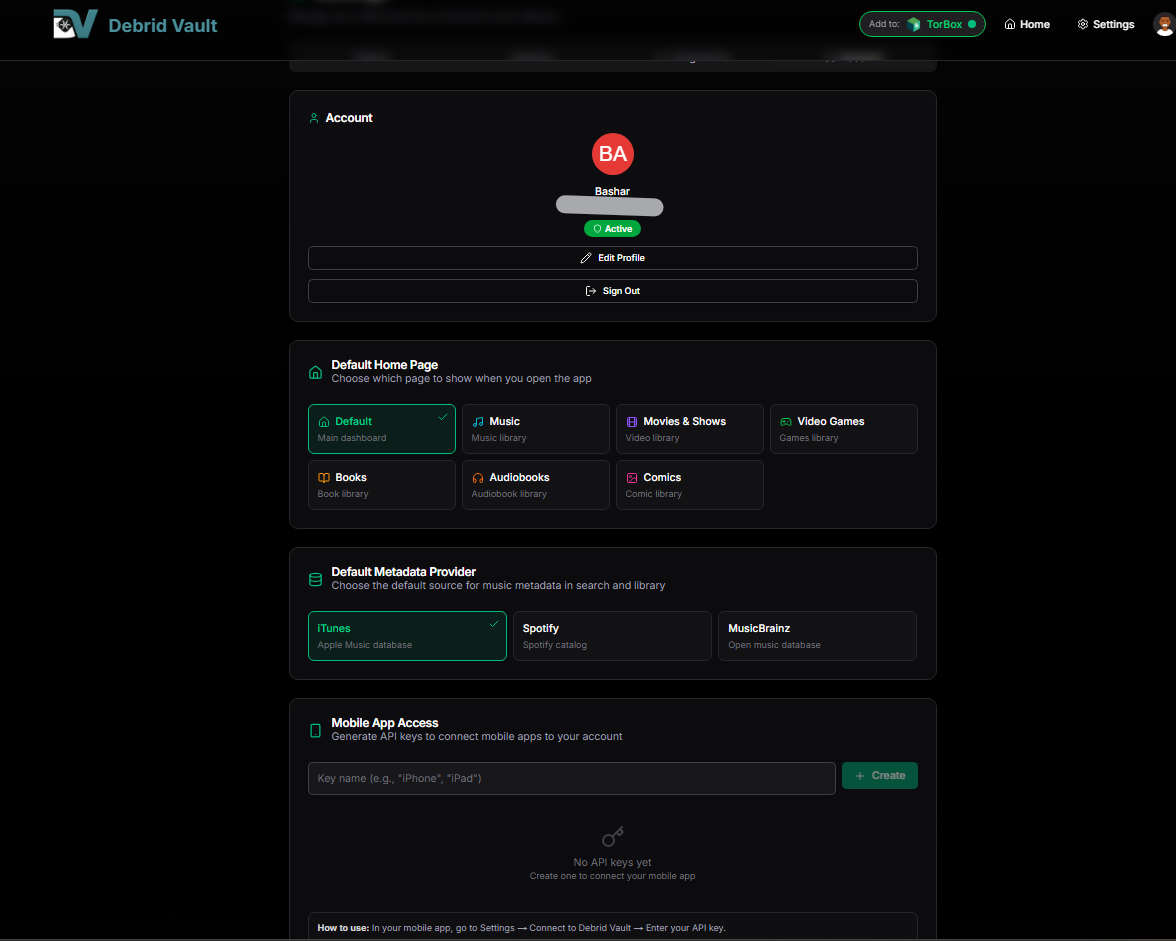
Task: Set Movies & Shows as home page
Action: point(689,429)
